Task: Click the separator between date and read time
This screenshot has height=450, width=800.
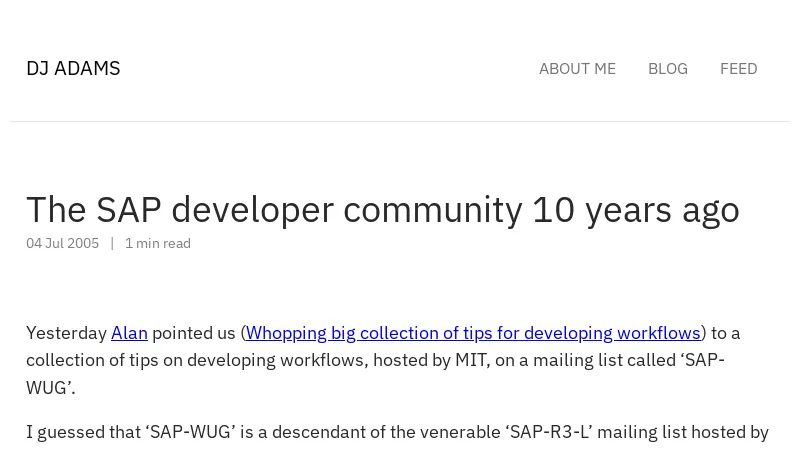Action: [112, 243]
